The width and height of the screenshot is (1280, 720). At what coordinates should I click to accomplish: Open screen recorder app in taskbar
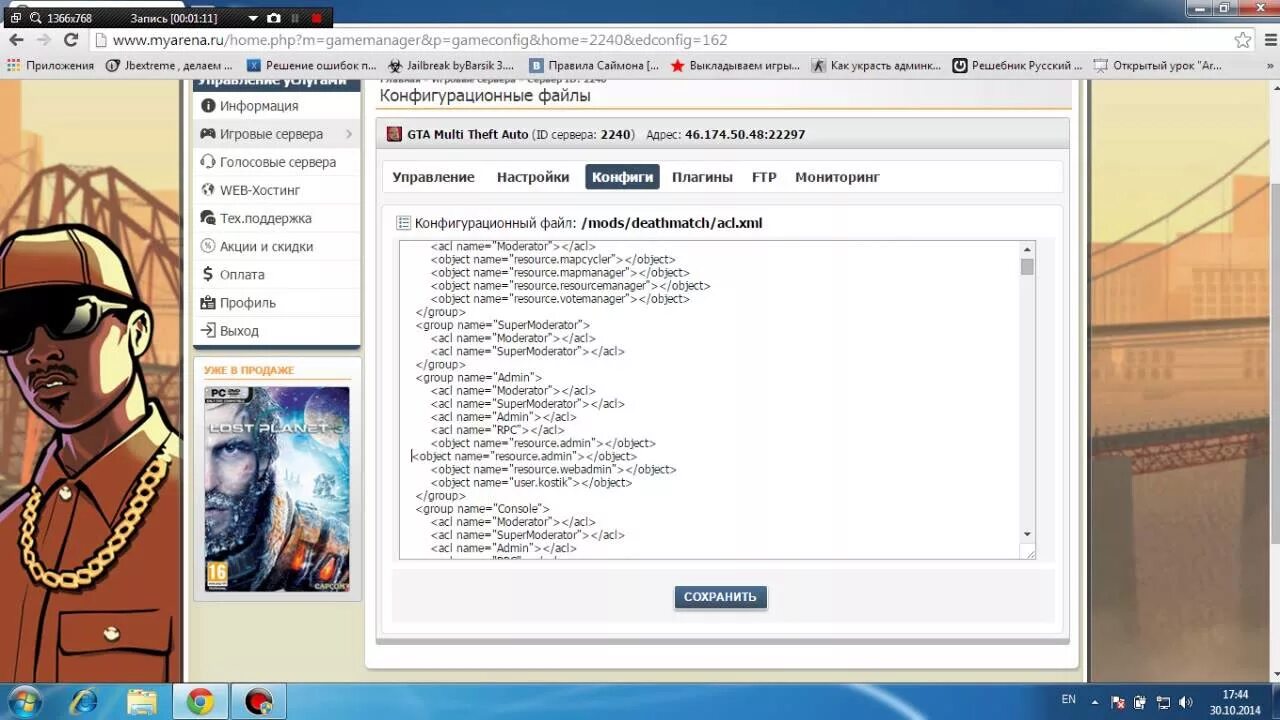coord(258,702)
